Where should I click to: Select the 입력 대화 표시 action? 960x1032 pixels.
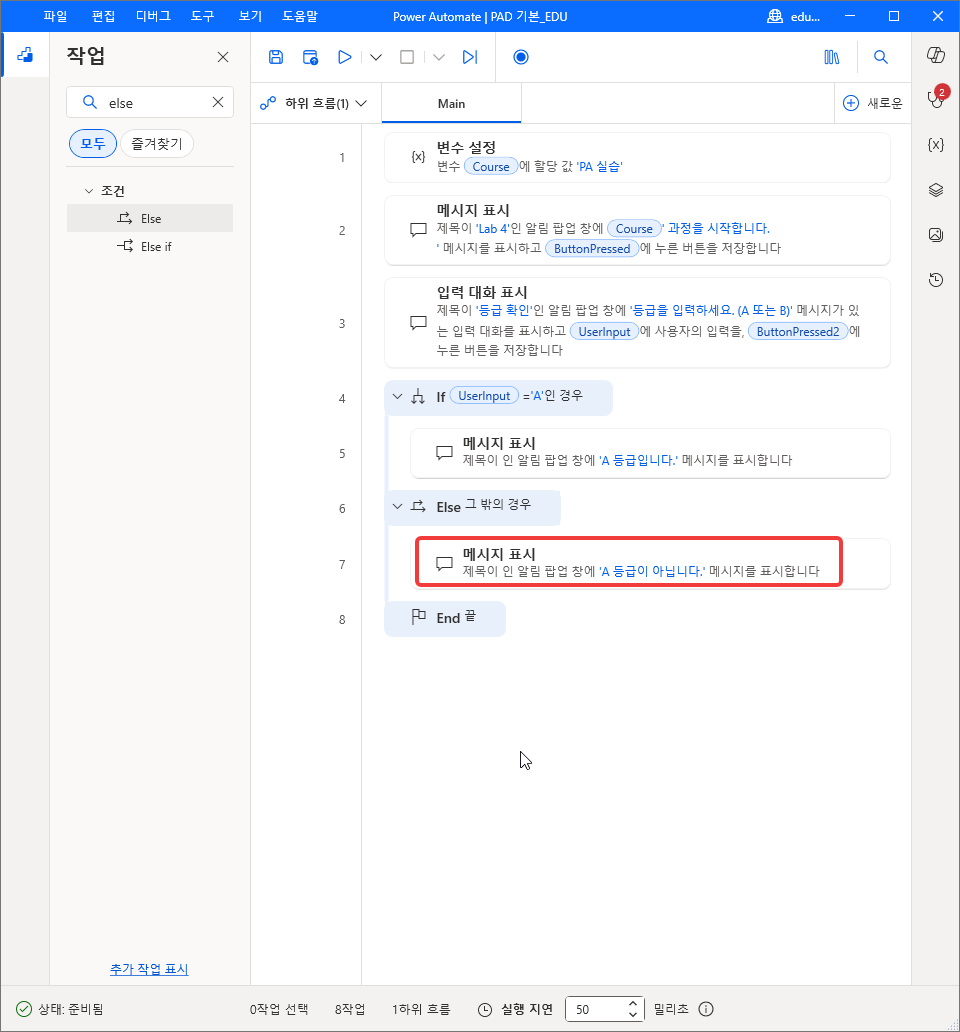pos(637,323)
